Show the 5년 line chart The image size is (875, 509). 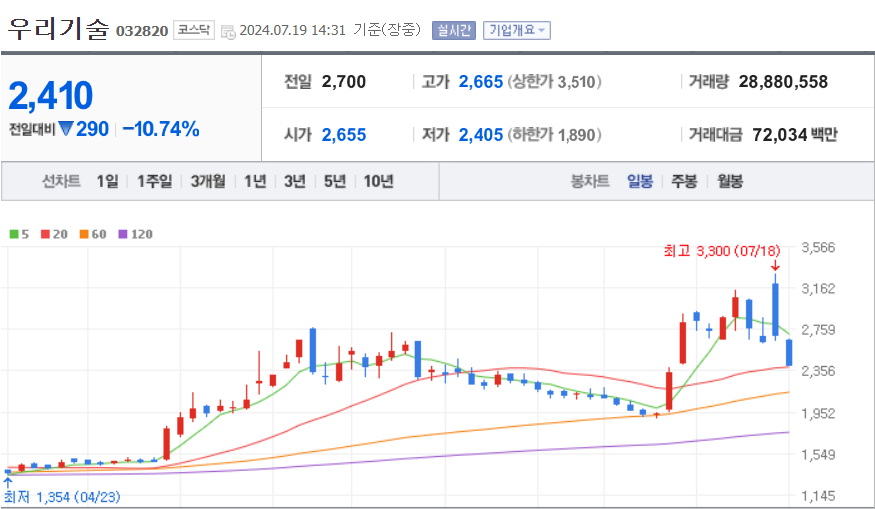(335, 181)
